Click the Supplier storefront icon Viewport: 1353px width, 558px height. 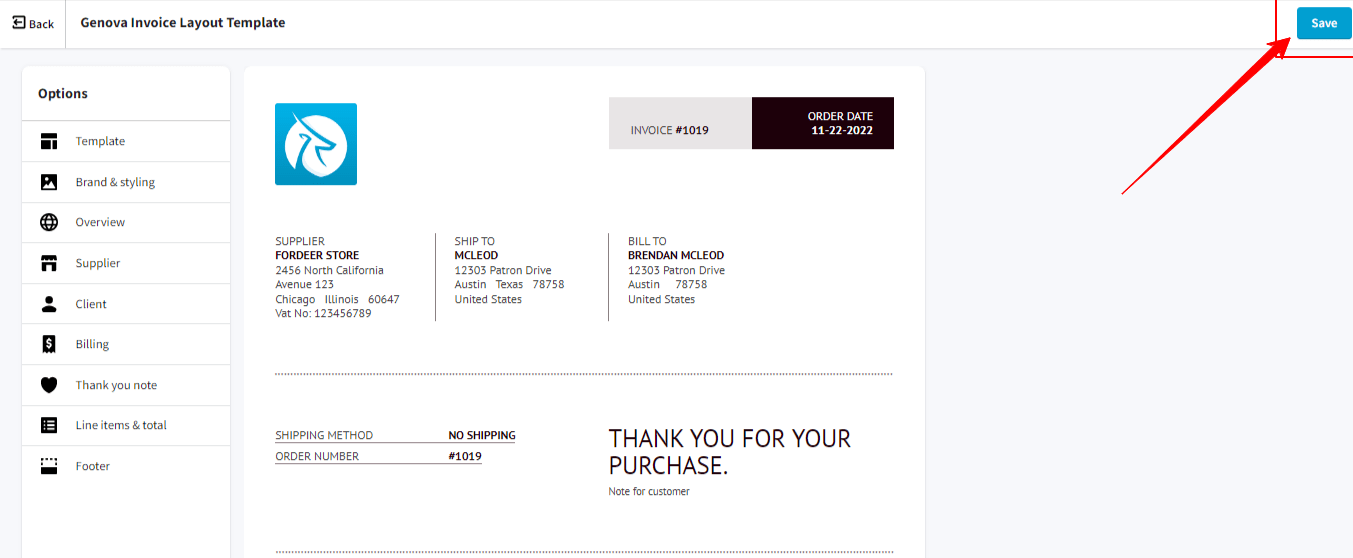pyautogui.click(x=49, y=263)
